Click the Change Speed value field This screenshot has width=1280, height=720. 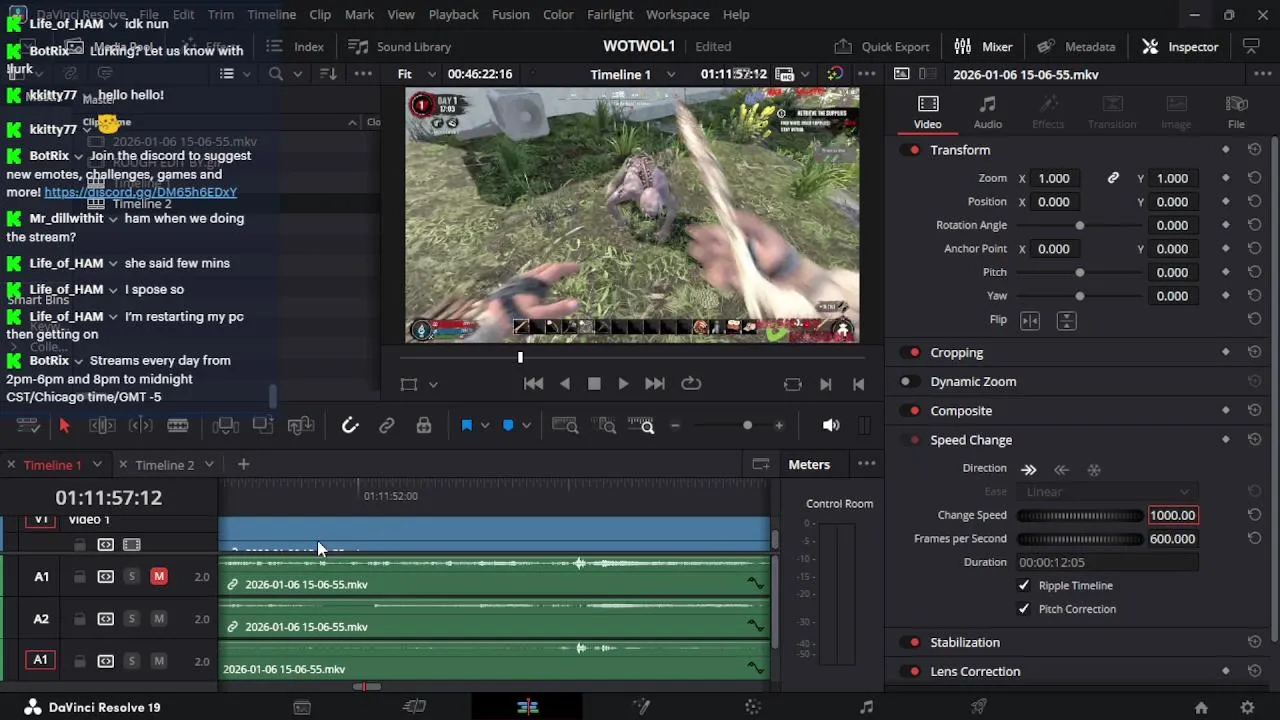click(1172, 516)
